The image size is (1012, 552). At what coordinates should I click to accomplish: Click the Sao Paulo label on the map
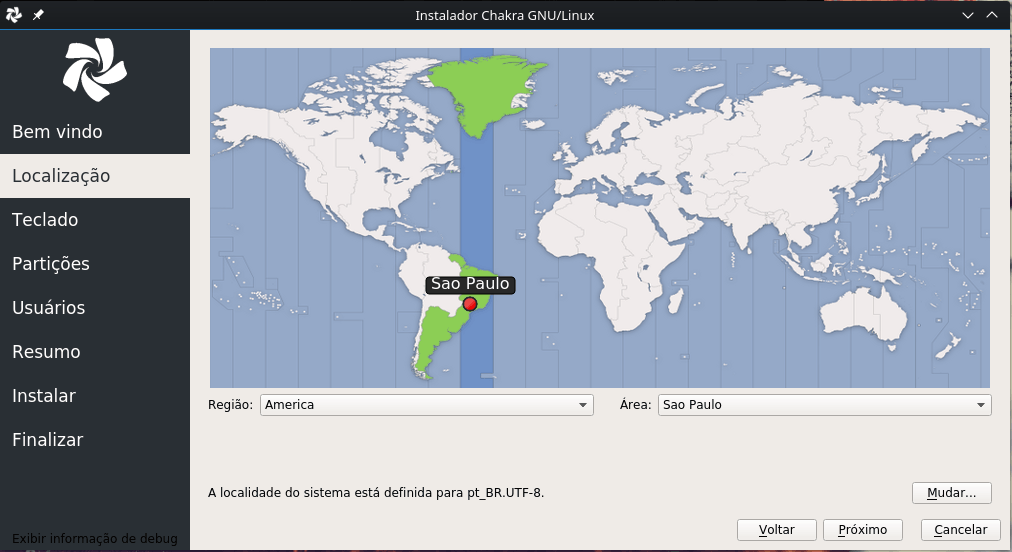tap(470, 284)
